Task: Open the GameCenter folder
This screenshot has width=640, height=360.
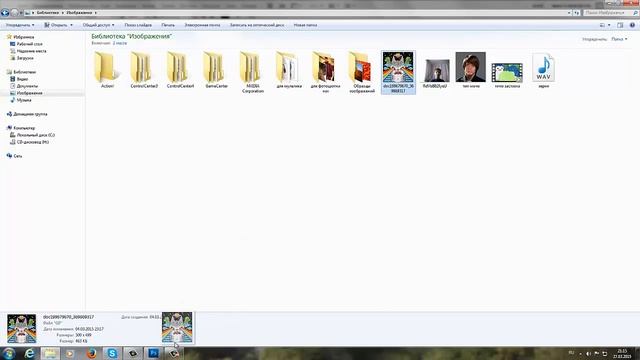Action: click(x=216, y=70)
